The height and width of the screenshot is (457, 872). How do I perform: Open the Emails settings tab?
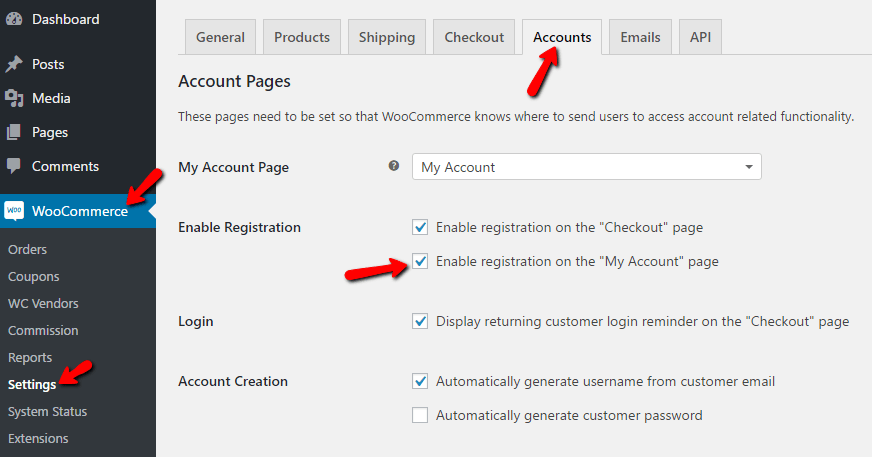[640, 38]
